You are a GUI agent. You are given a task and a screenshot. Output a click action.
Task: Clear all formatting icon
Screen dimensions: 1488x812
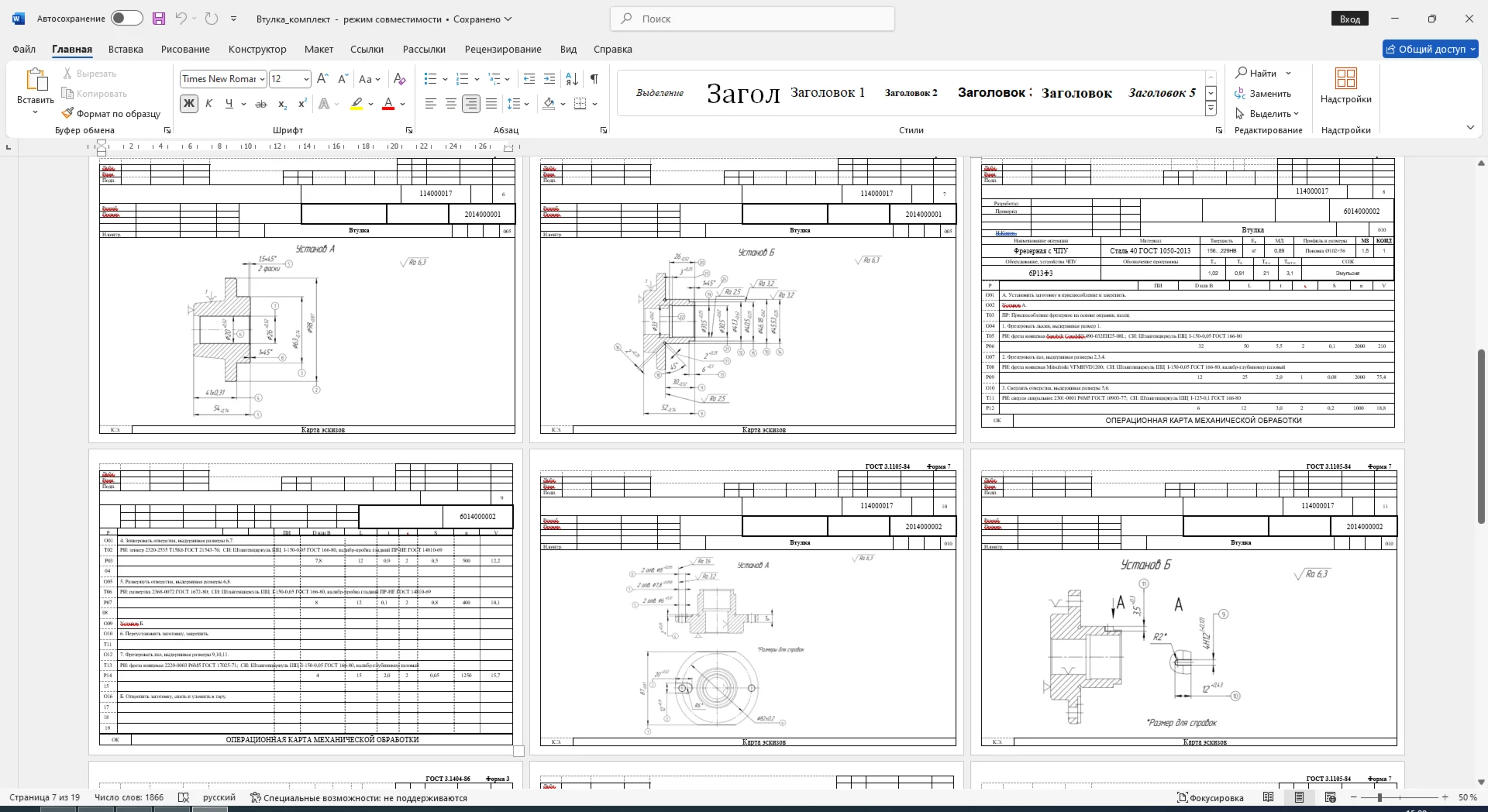pyautogui.click(x=399, y=79)
